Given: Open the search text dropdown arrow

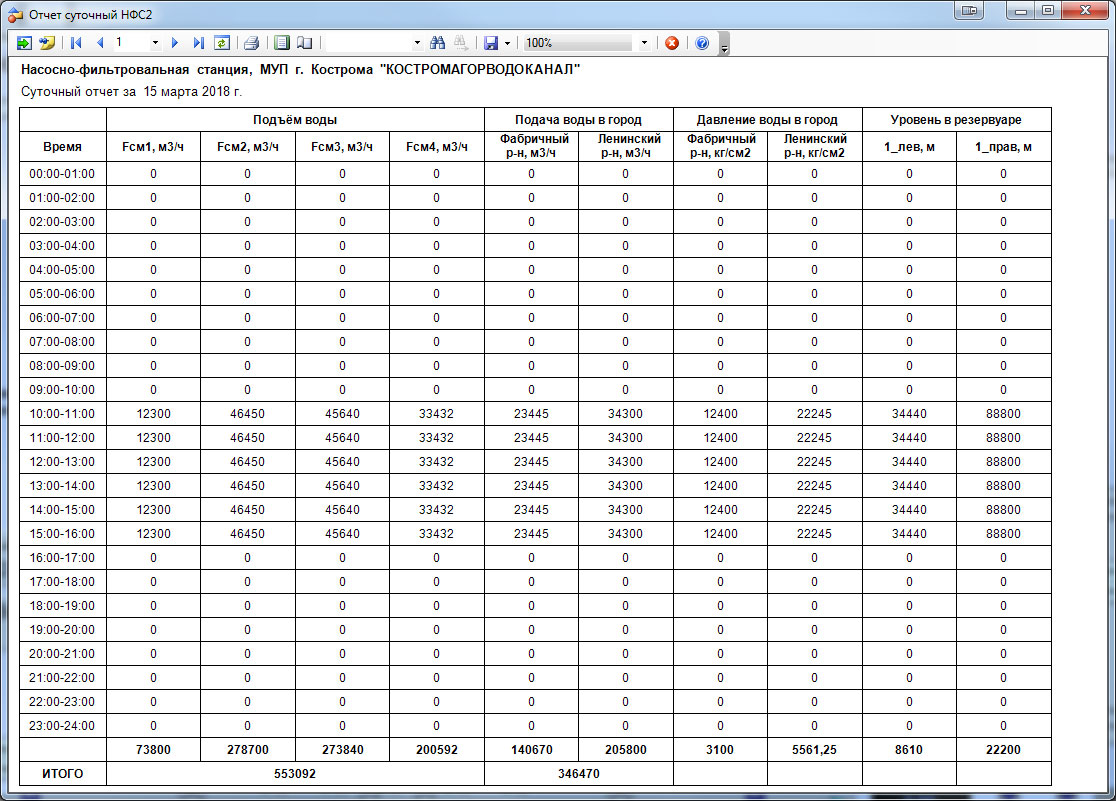Looking at the screenshot, I should [417, 43].
